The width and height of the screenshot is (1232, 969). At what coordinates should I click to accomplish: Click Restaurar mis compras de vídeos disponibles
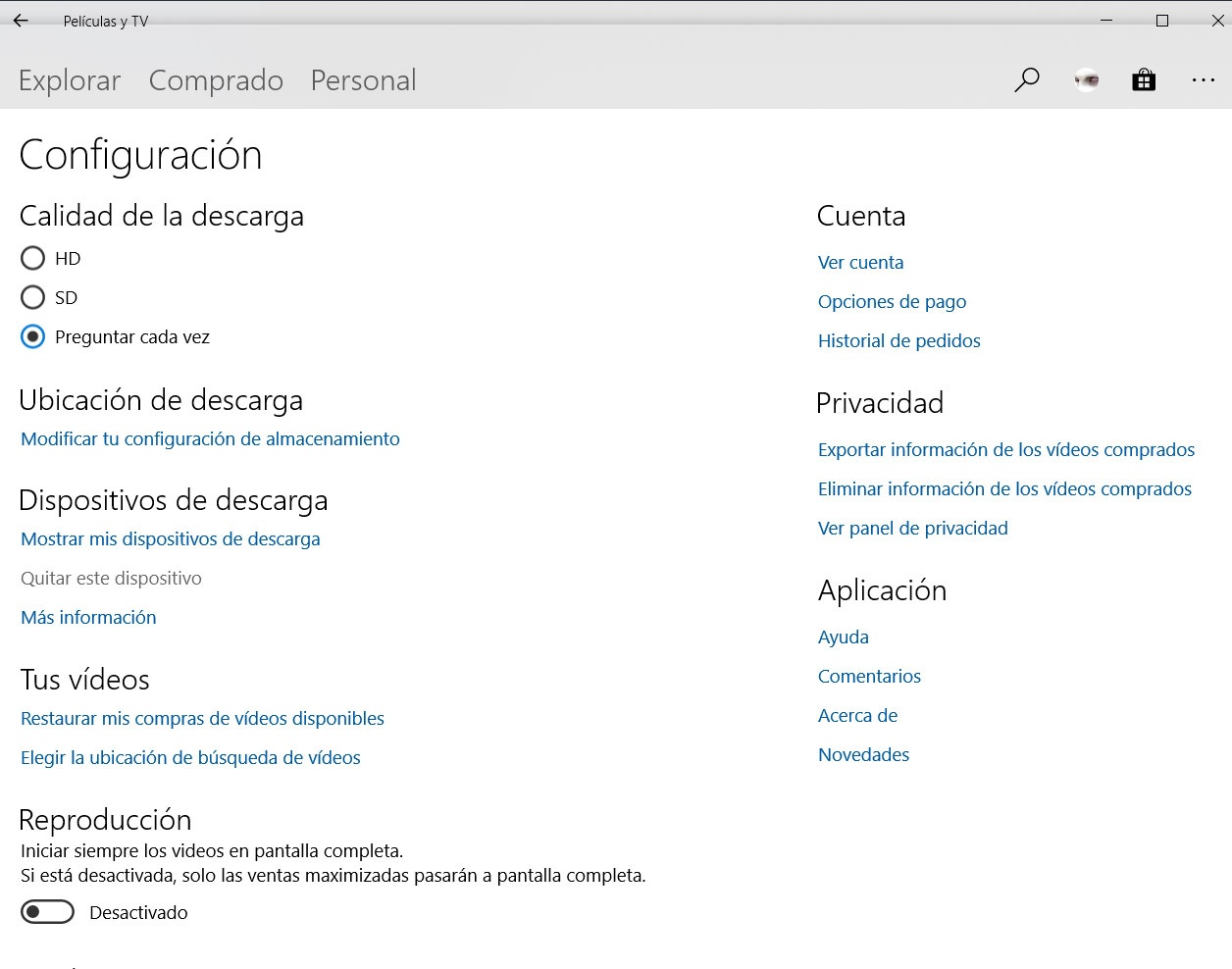[202, 718]
